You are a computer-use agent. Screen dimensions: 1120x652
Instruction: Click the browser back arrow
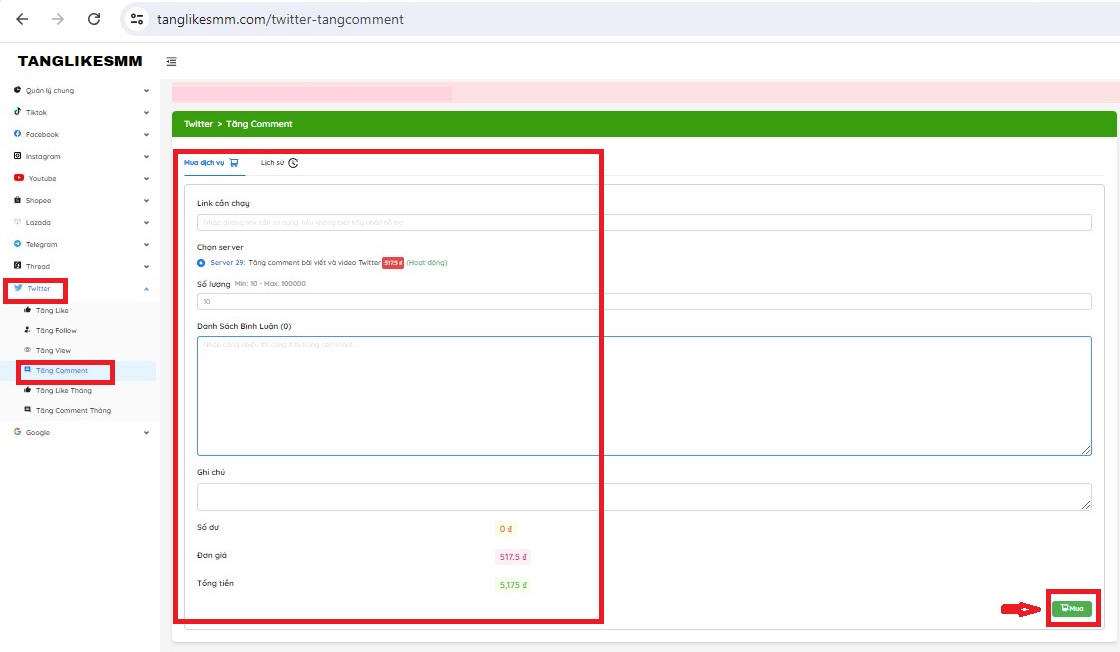pos(22,19)
